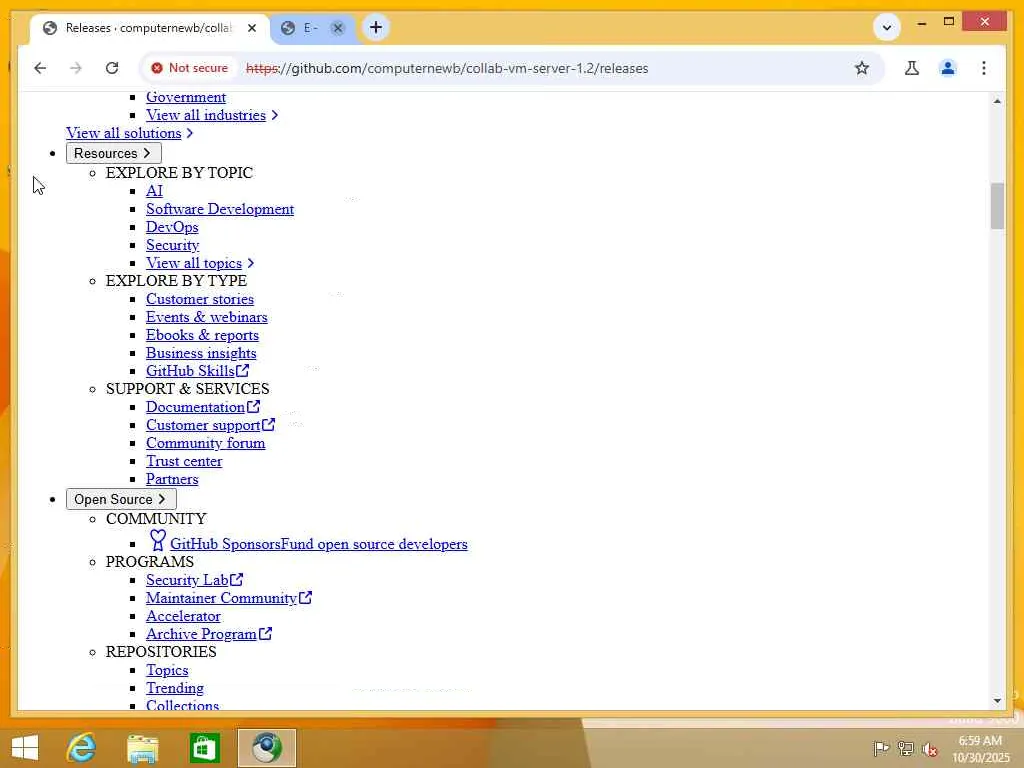Open Customer support external link

[210, 425]
